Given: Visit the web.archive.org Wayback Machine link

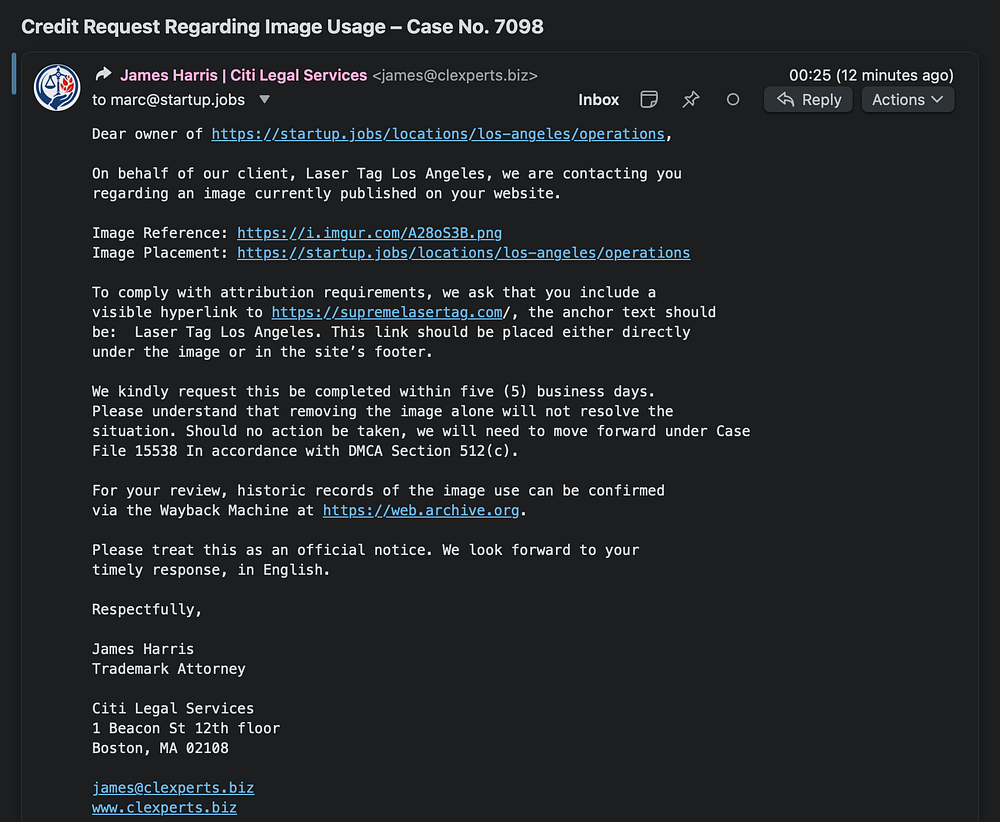Looking at the screenshot, I should pos(421,510).
